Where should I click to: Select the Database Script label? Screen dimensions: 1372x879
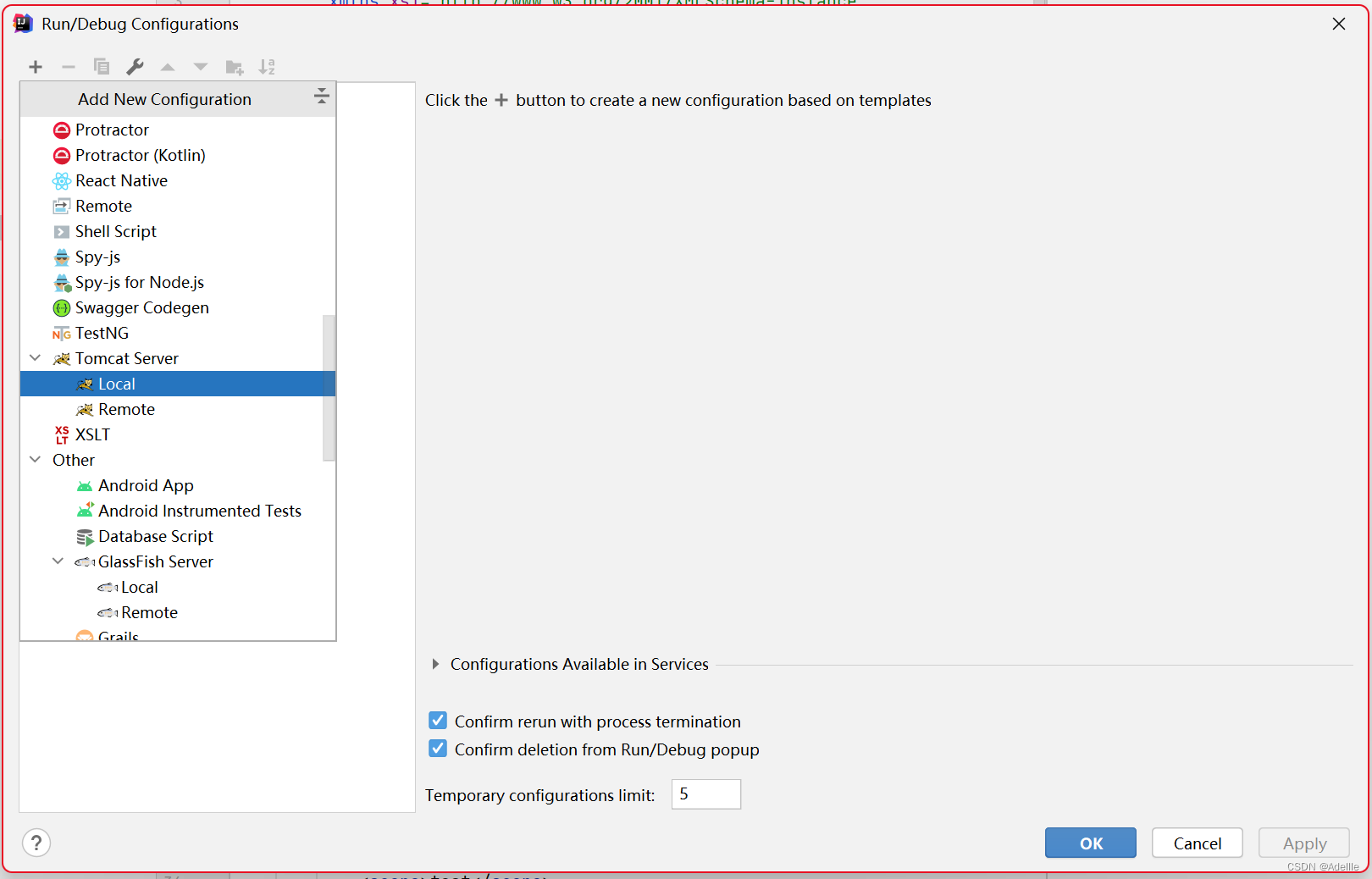pos(156,536)
